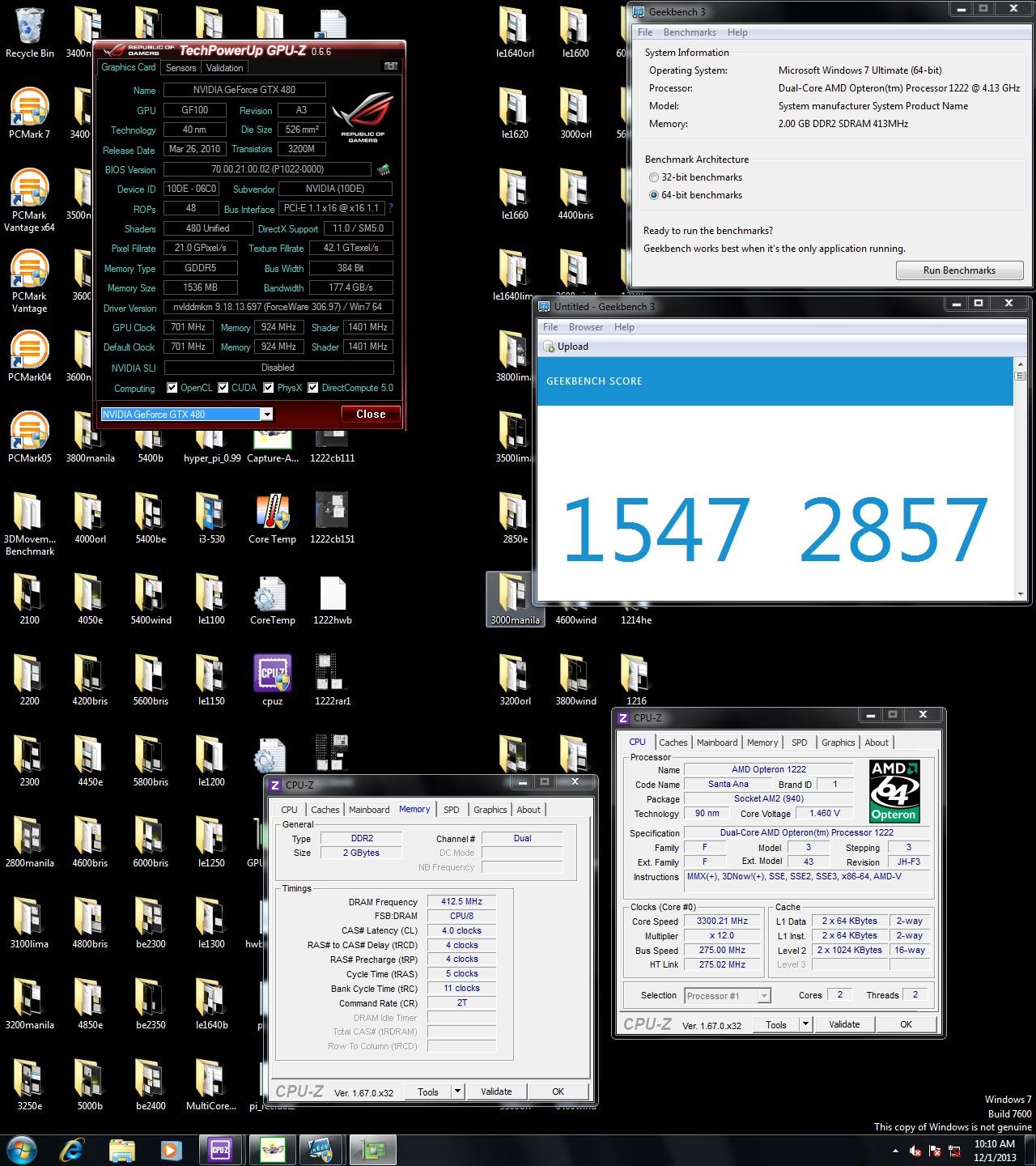Toggle the PhysX checkbox in GPU-Z
This screenshot has width=1036, height=1166.
(x=267, y=388)
